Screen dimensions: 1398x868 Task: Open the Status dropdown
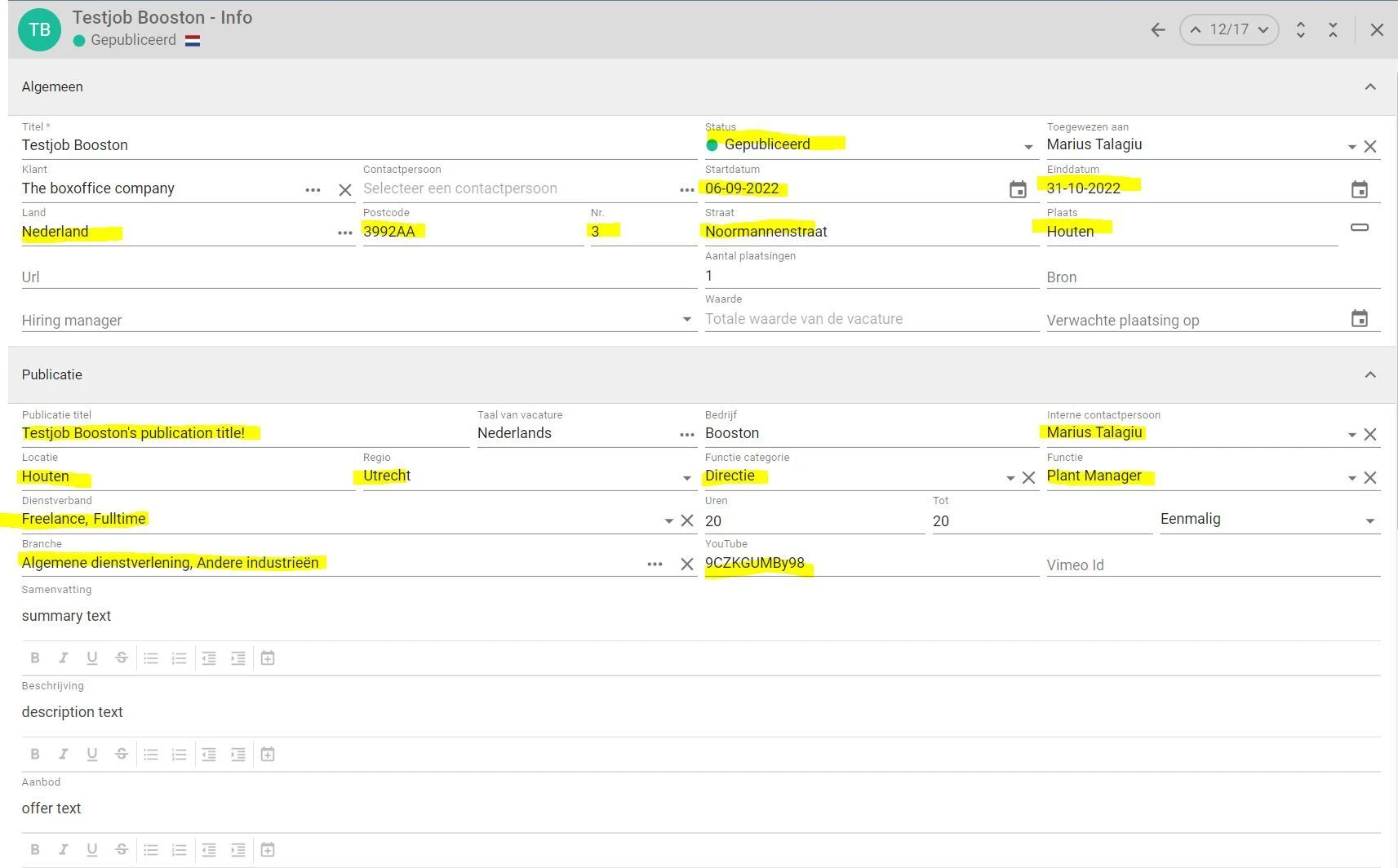(1027, 147)
